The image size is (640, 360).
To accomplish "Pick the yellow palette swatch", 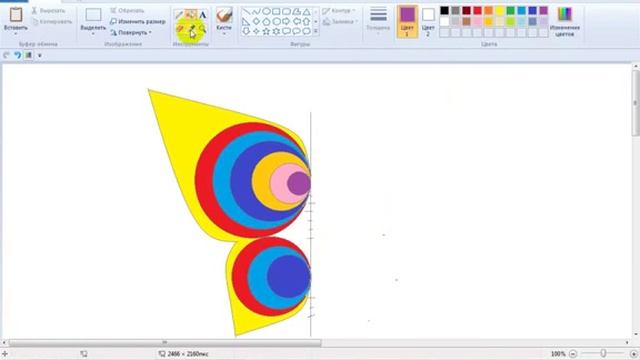I will (500, 11).
